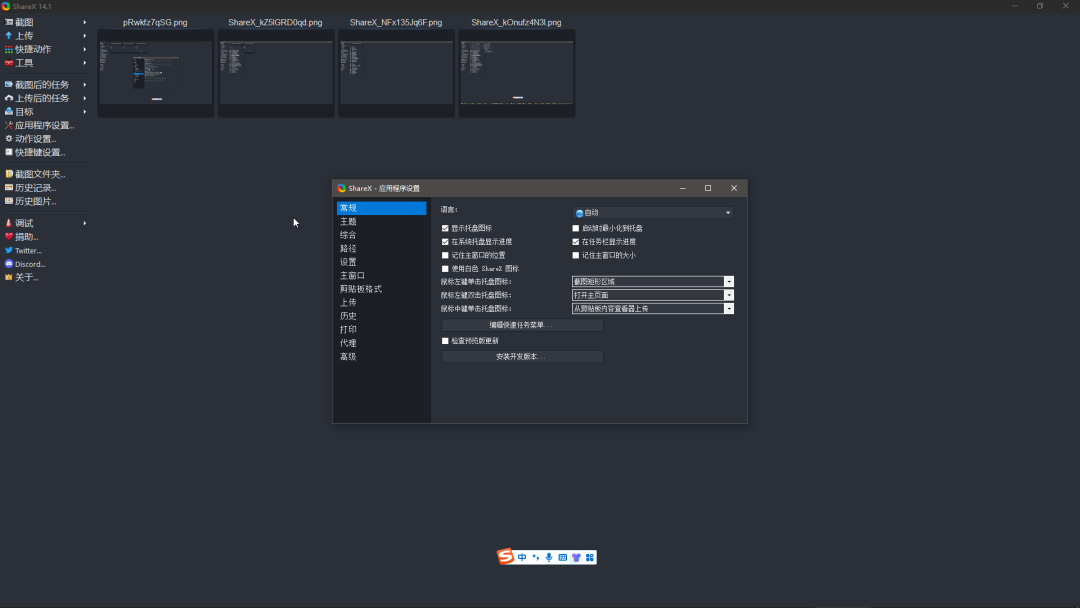Select the pRwkfz7qSG.png thumbnail
The image size is (1080, 608).
coord(156,73)
